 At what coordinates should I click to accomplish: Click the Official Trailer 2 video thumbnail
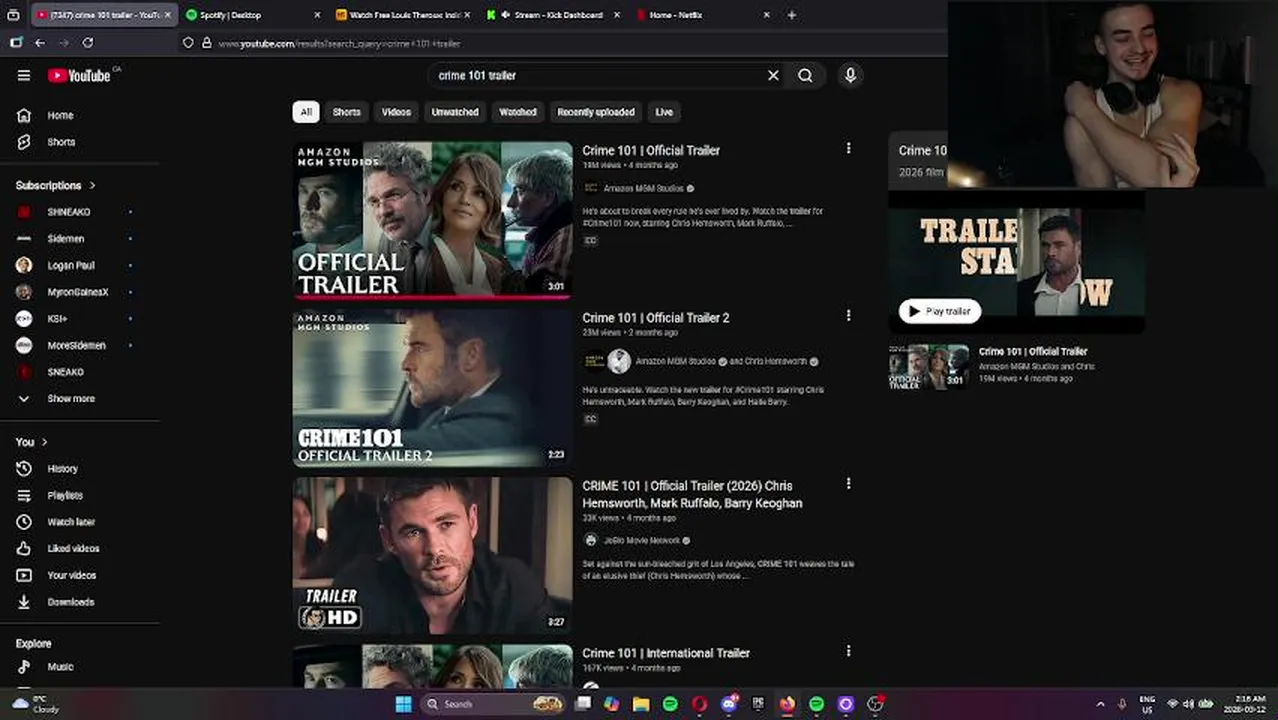pos(432,388)
